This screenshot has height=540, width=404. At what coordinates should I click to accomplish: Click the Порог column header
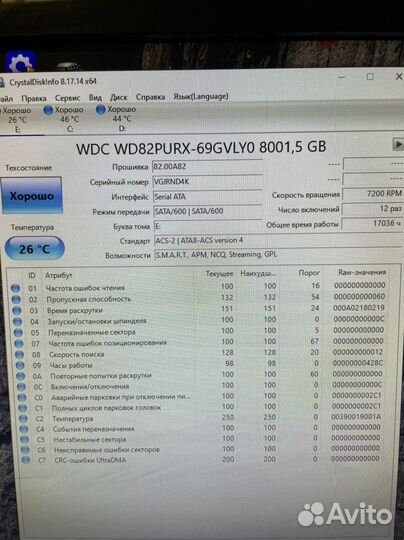309,273
